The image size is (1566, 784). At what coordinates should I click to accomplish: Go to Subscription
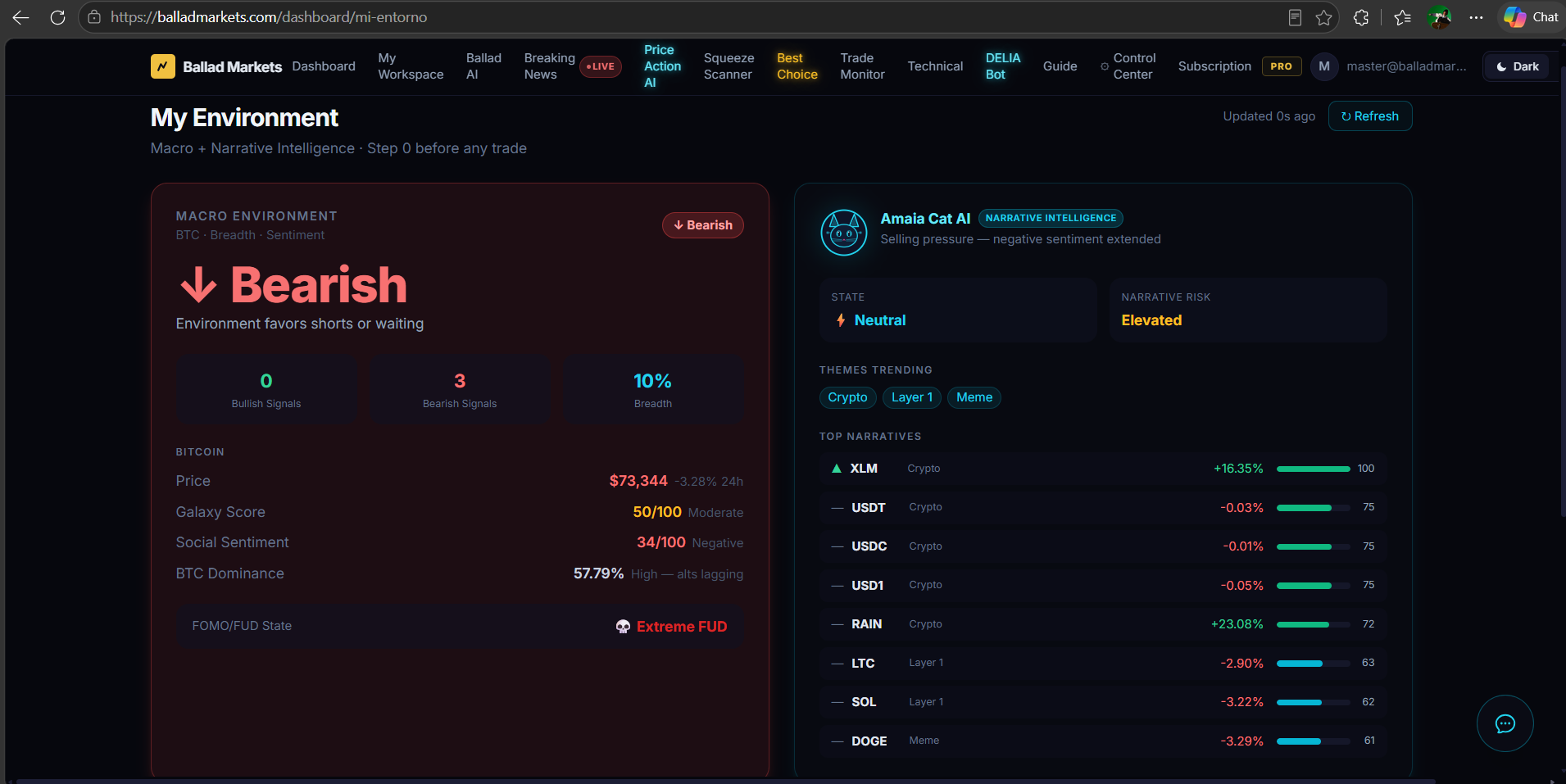[1214, 66]
